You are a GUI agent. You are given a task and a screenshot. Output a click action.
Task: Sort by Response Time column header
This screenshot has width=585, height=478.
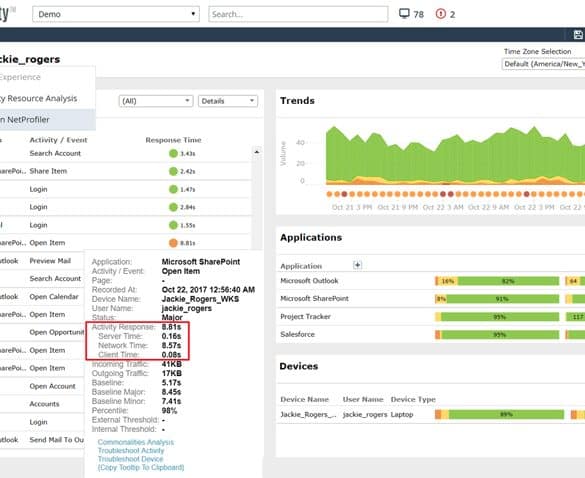[x=173, y=140]
